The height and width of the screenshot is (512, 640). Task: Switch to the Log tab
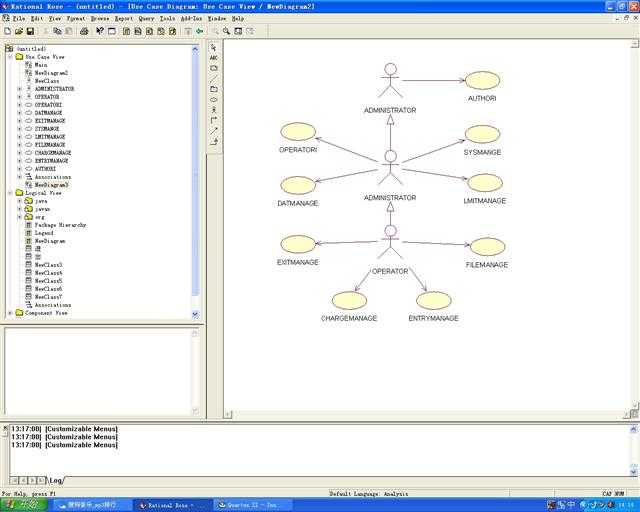click(56, 481)
